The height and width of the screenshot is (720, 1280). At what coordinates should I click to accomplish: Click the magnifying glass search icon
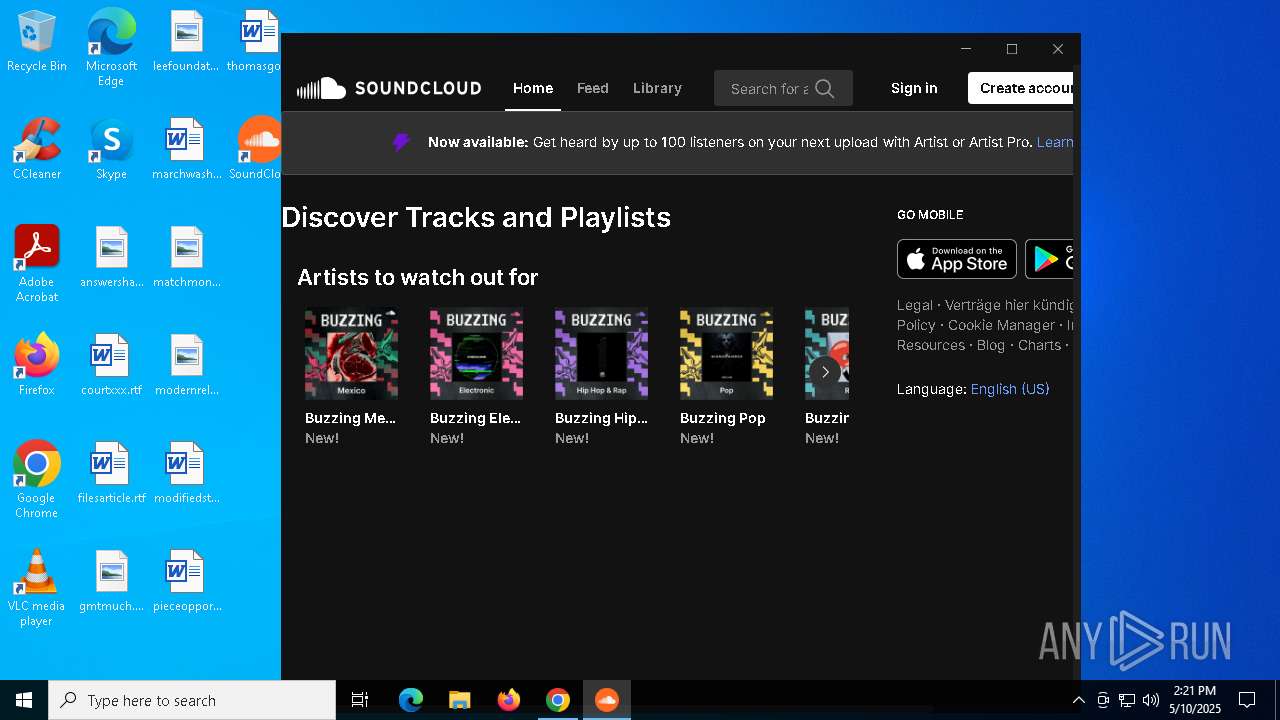tap(825, 89)
